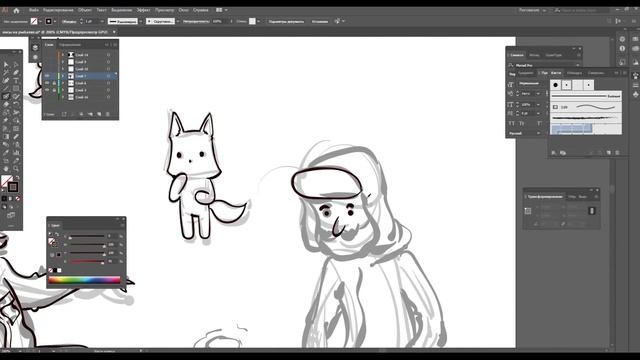Open the Myriad Pro font family dropdown

click(578, 65)
